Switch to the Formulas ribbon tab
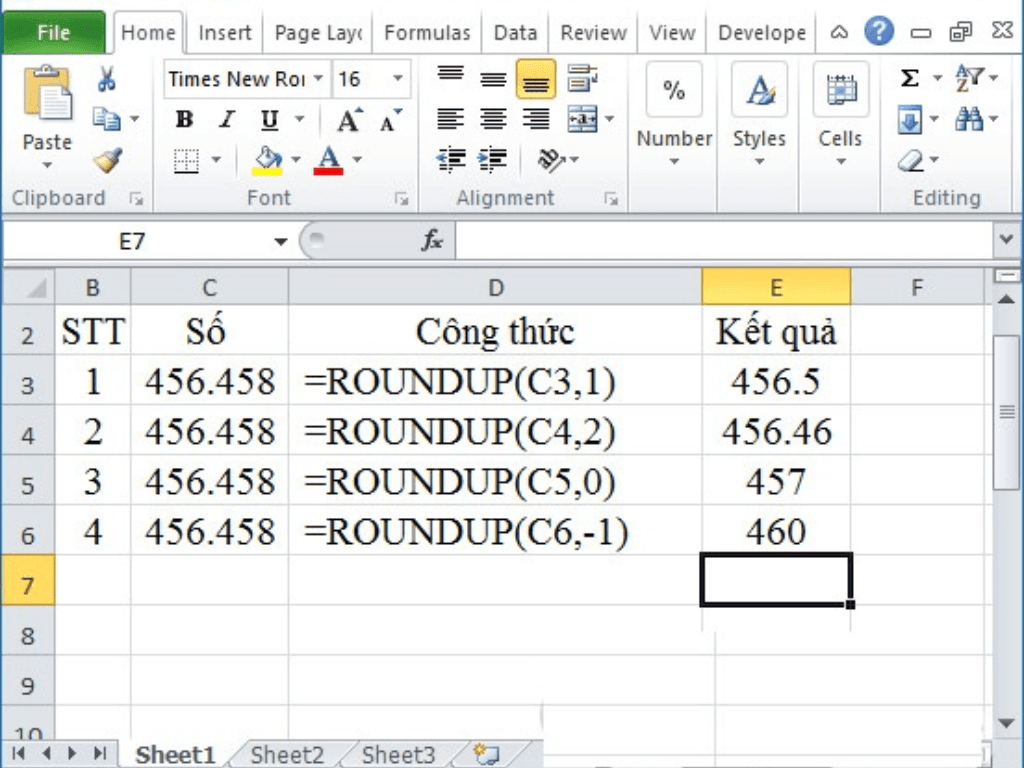This screenshot has height=768, width=1024. click(x=427, y=32)
